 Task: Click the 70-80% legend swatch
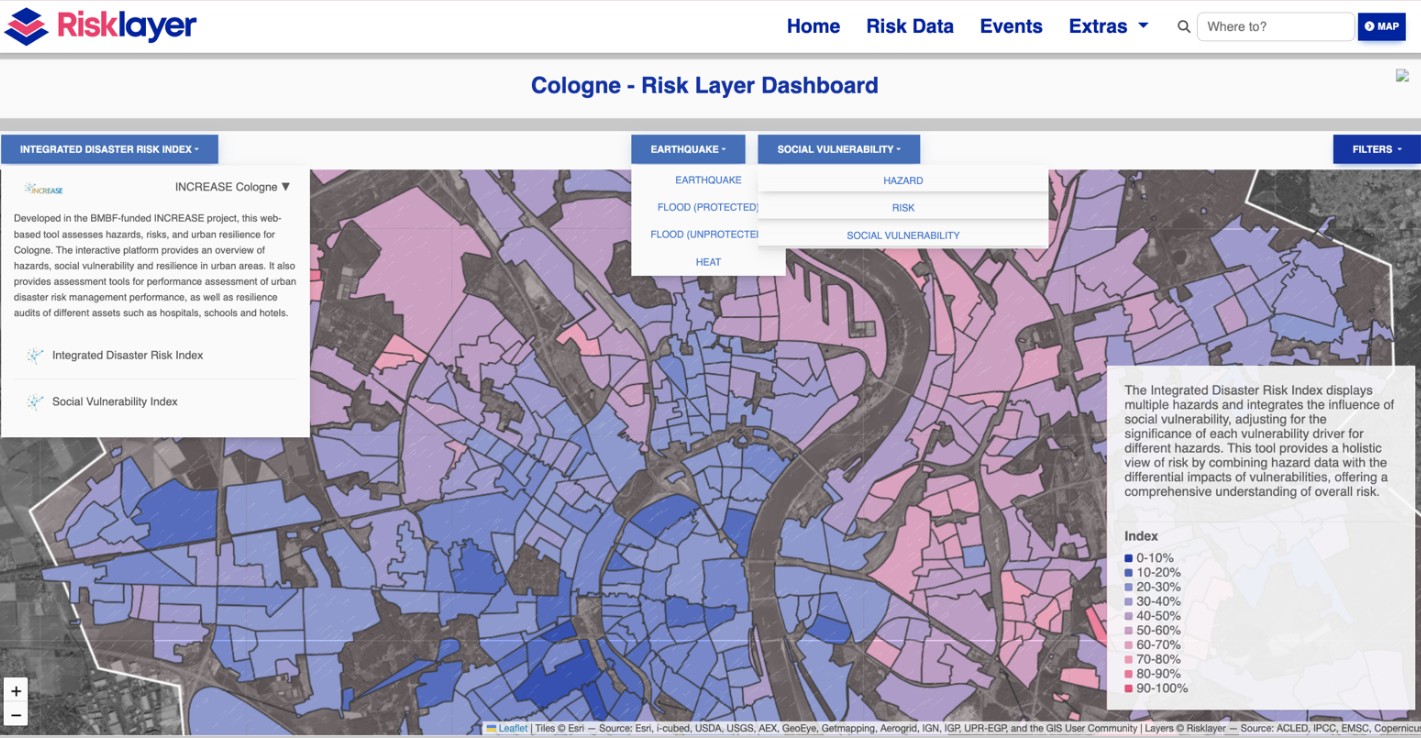(x=1129, y=660)
